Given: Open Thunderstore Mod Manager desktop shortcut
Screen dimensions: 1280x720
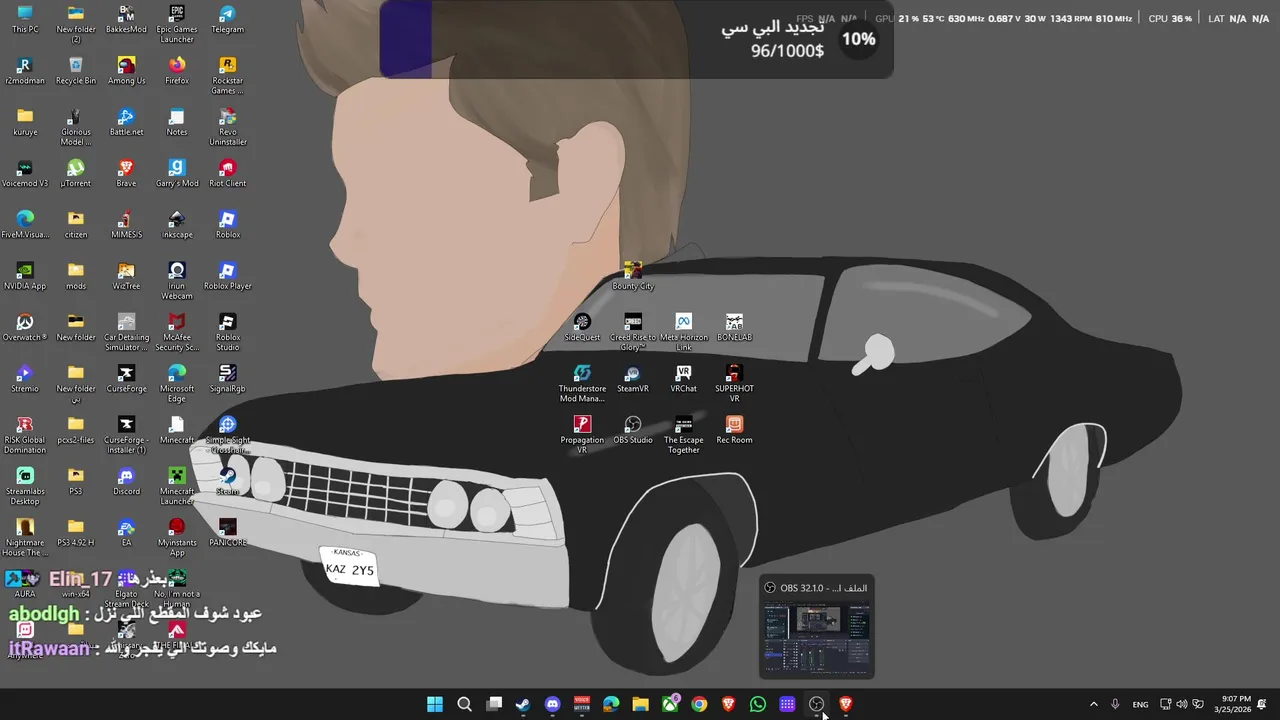Looking at the screenshot, I should pos(582,384).
